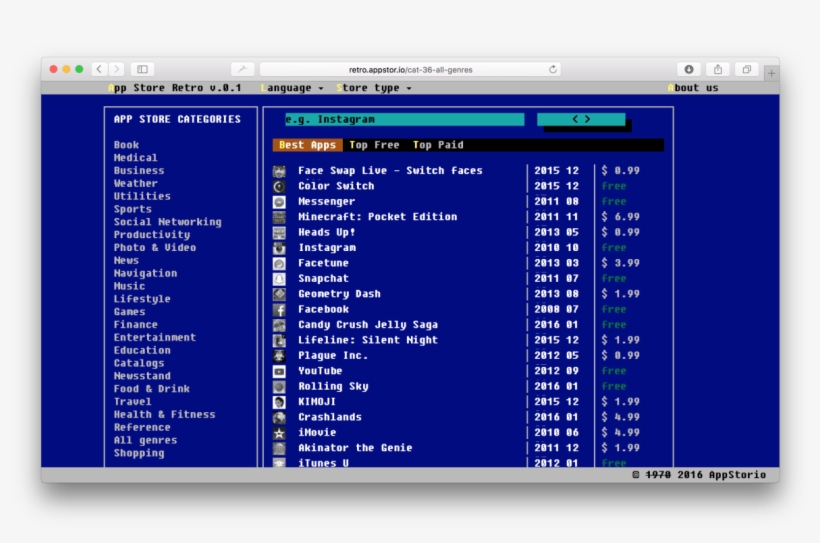Viewport: 820px width, 543px height.
Task: Open the Health & Fitness category
Action: [165, 414]
